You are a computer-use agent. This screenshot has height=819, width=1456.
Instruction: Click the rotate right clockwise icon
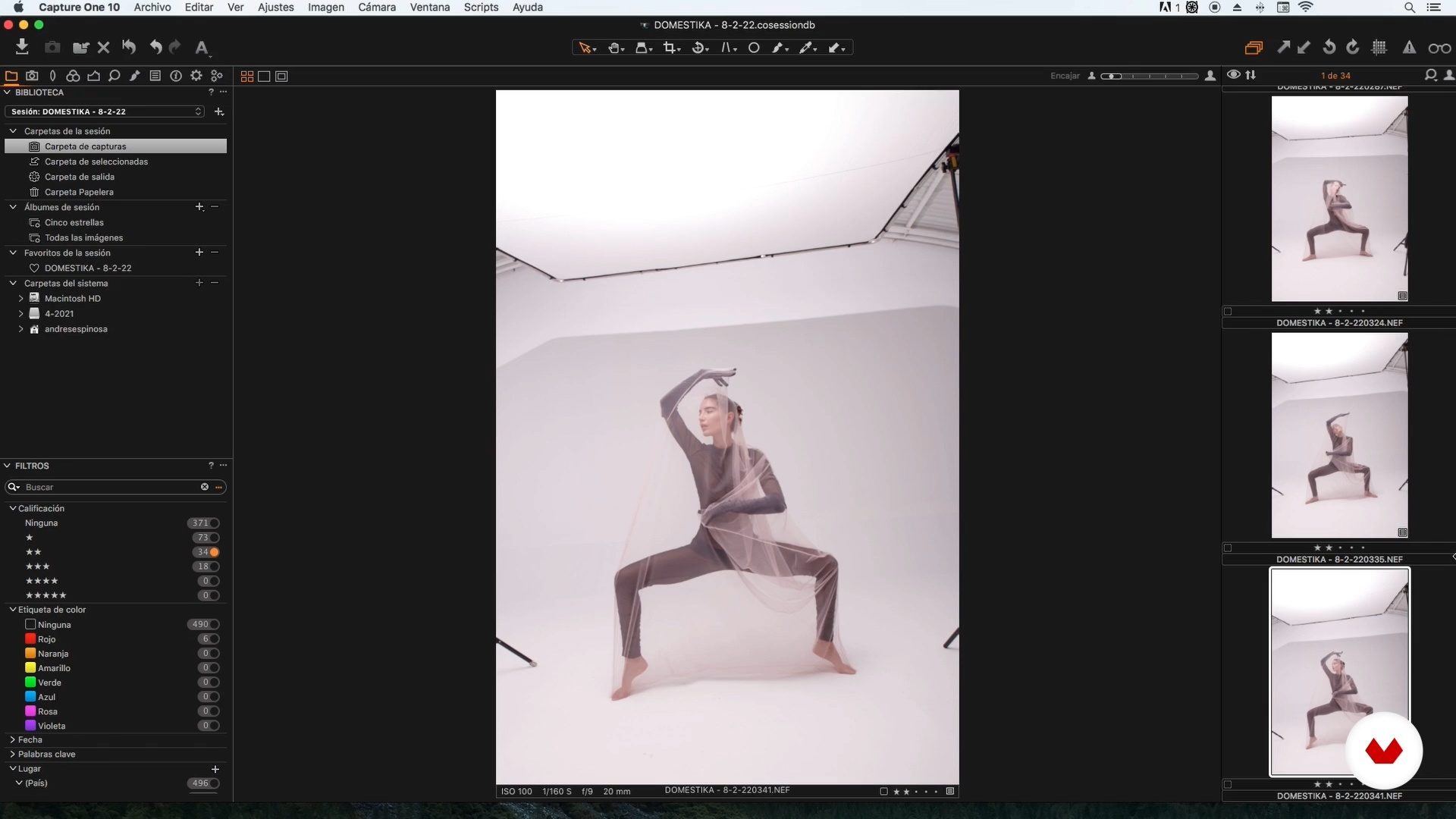pyautogui.click(x=1353, y=48)
